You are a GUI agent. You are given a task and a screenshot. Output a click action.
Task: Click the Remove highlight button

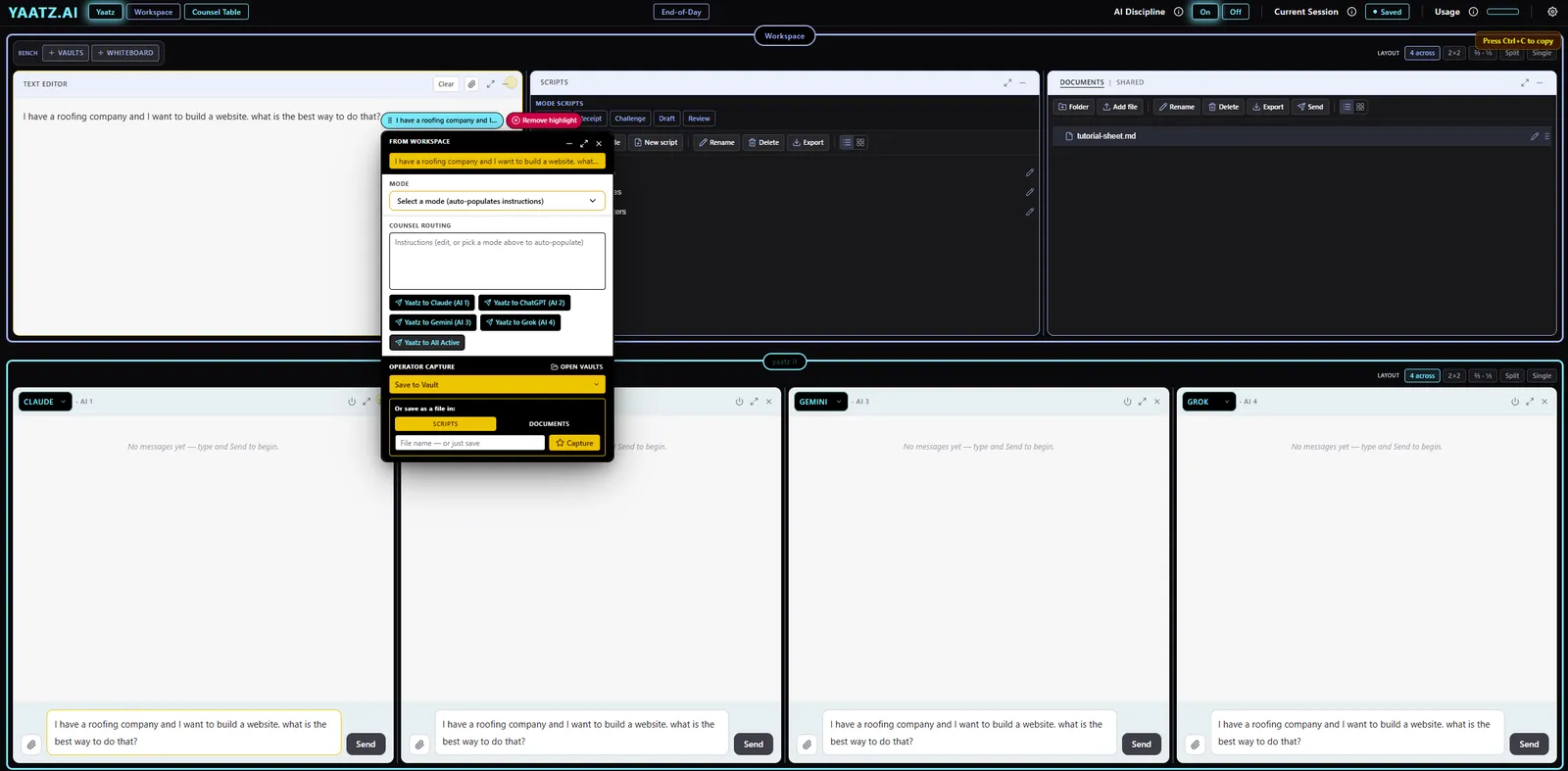[x=544, y=120]
